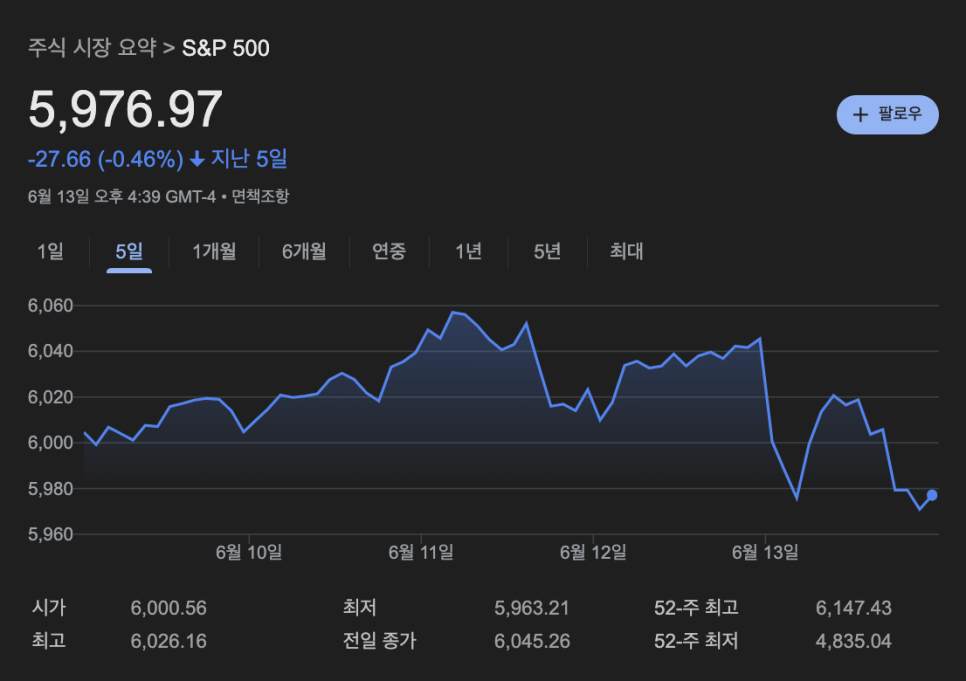This screenshot has height=681, width=966.
Task: Click the 최저 value 5,963.21
Action: tap(532, 608)
